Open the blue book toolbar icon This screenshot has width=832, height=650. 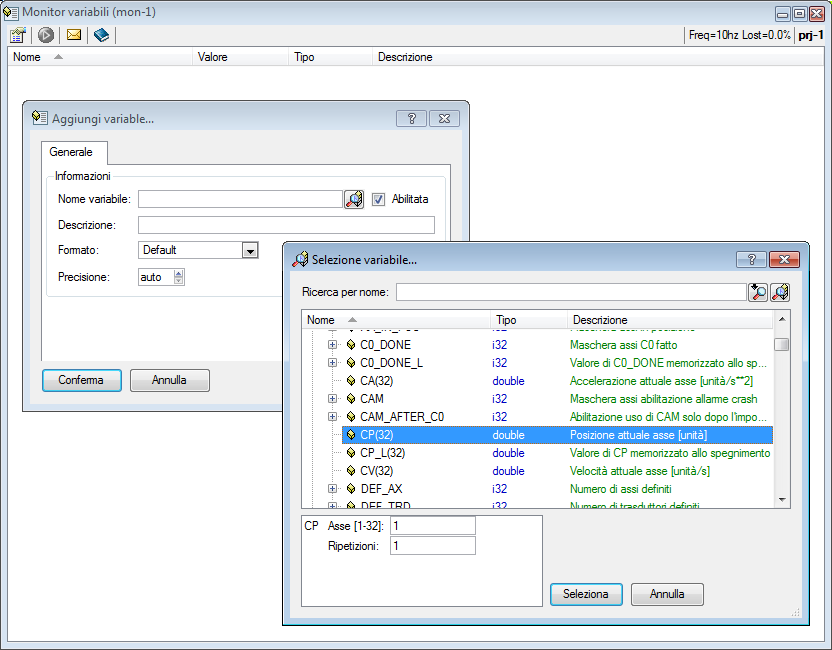101,35
